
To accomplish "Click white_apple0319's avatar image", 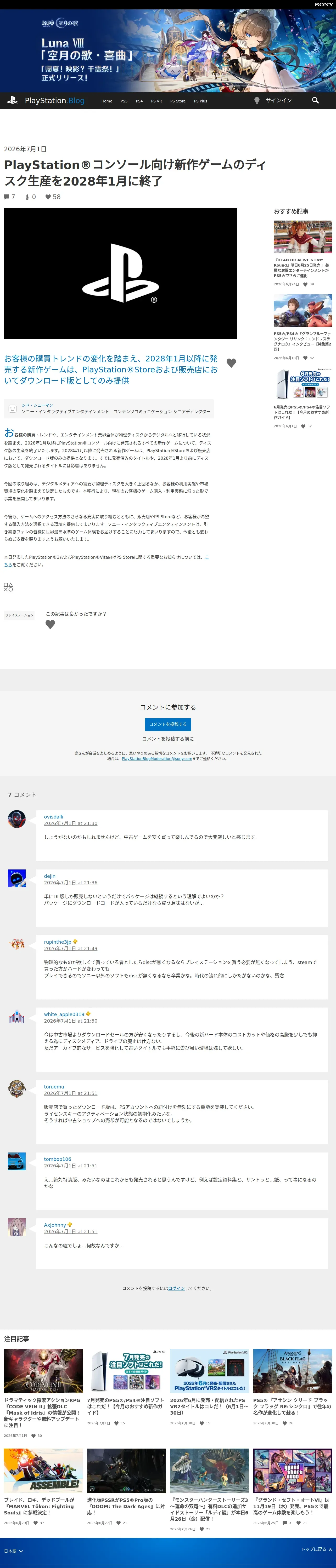I will point(16,1017).
